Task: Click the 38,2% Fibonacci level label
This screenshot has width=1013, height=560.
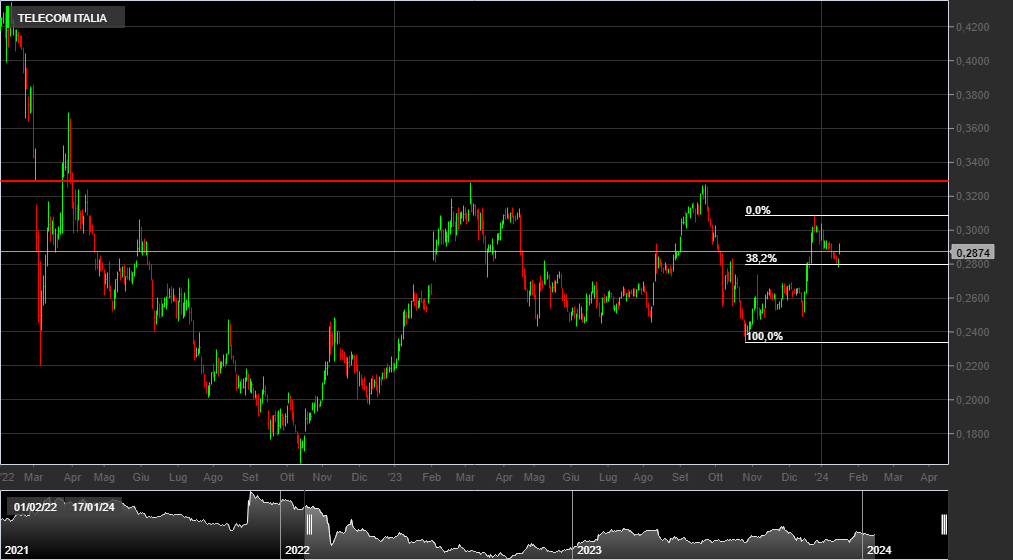Action: coord(761,259)
